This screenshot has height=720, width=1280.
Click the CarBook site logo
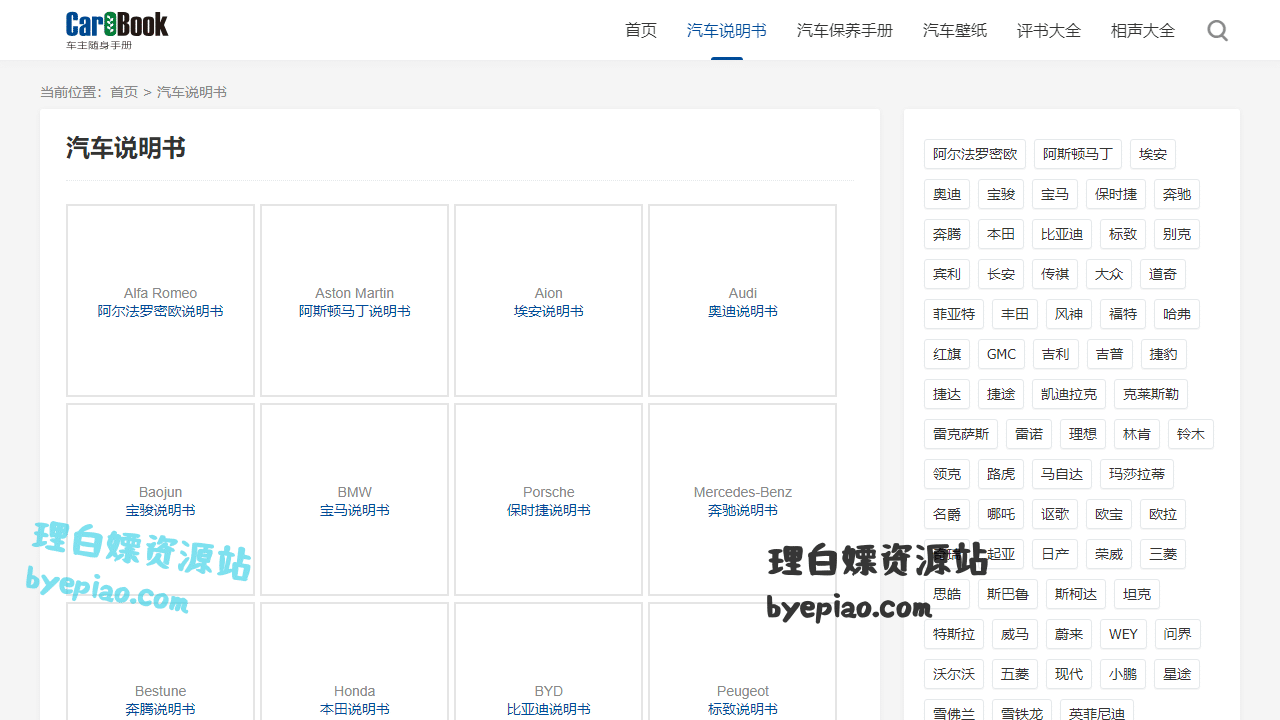pos(117,30)
